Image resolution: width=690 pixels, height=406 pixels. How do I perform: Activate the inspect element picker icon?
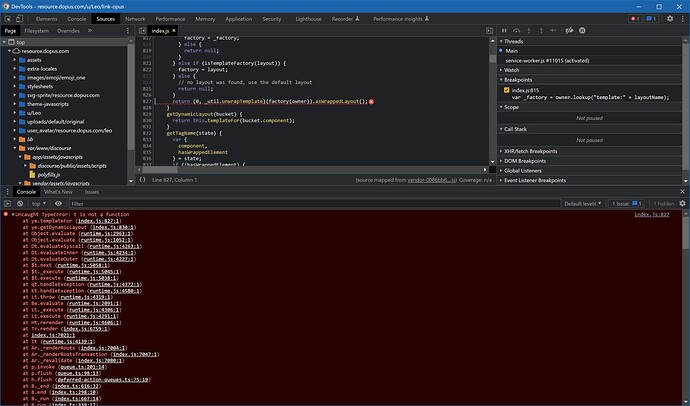click(7, 19)
